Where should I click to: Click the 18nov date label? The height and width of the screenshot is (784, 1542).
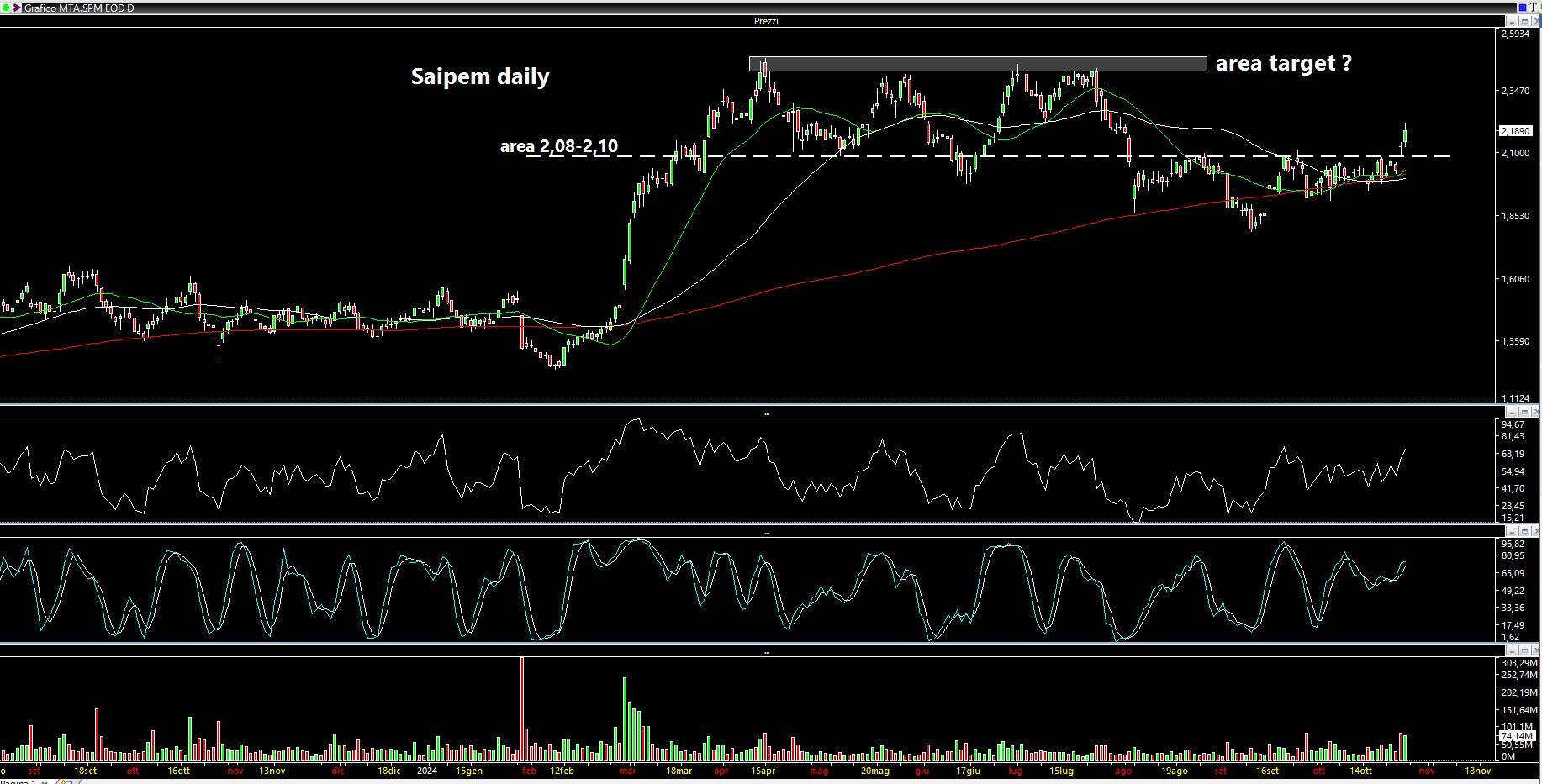(1478, 771)
